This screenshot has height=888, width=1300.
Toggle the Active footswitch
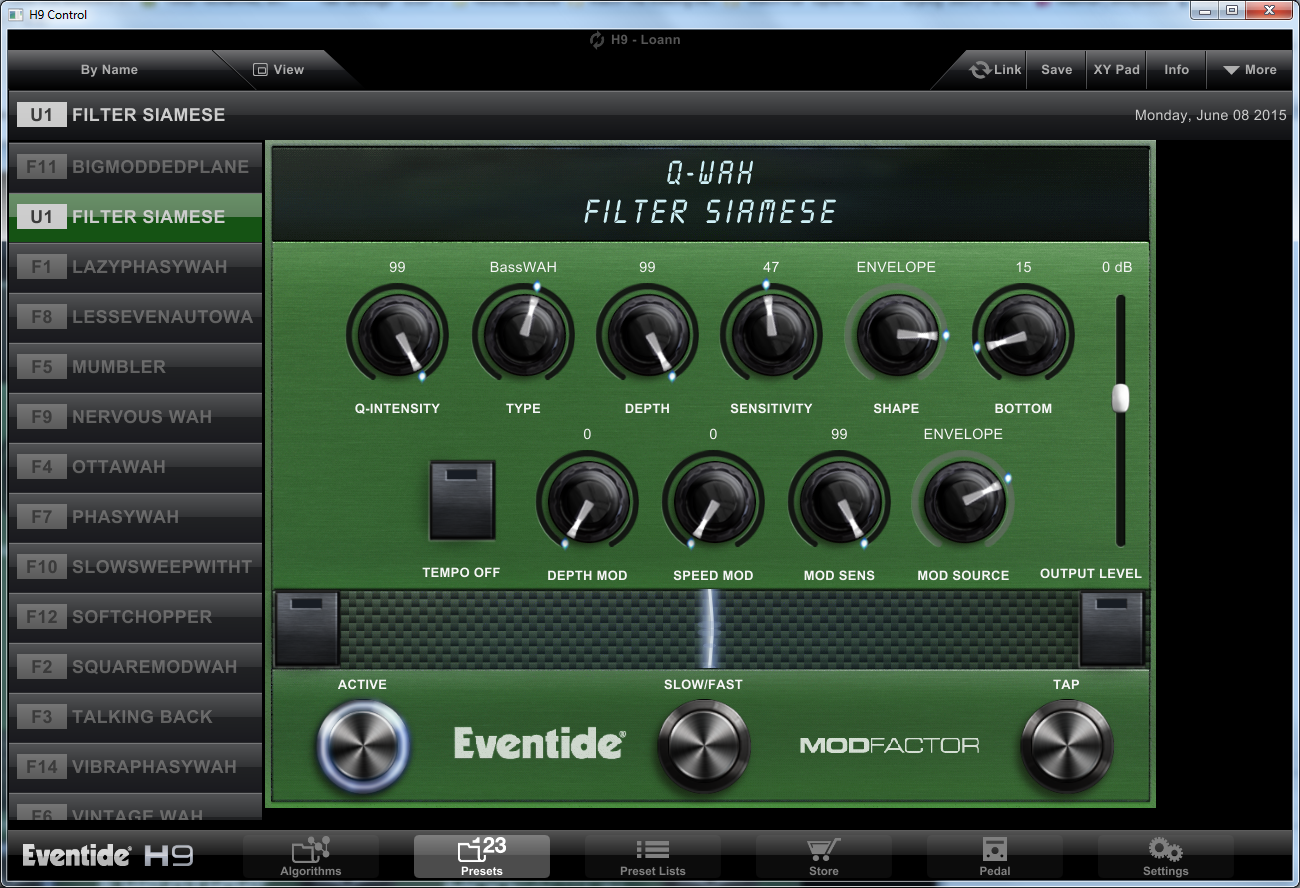pyautogui.click(x=363, y=745)
